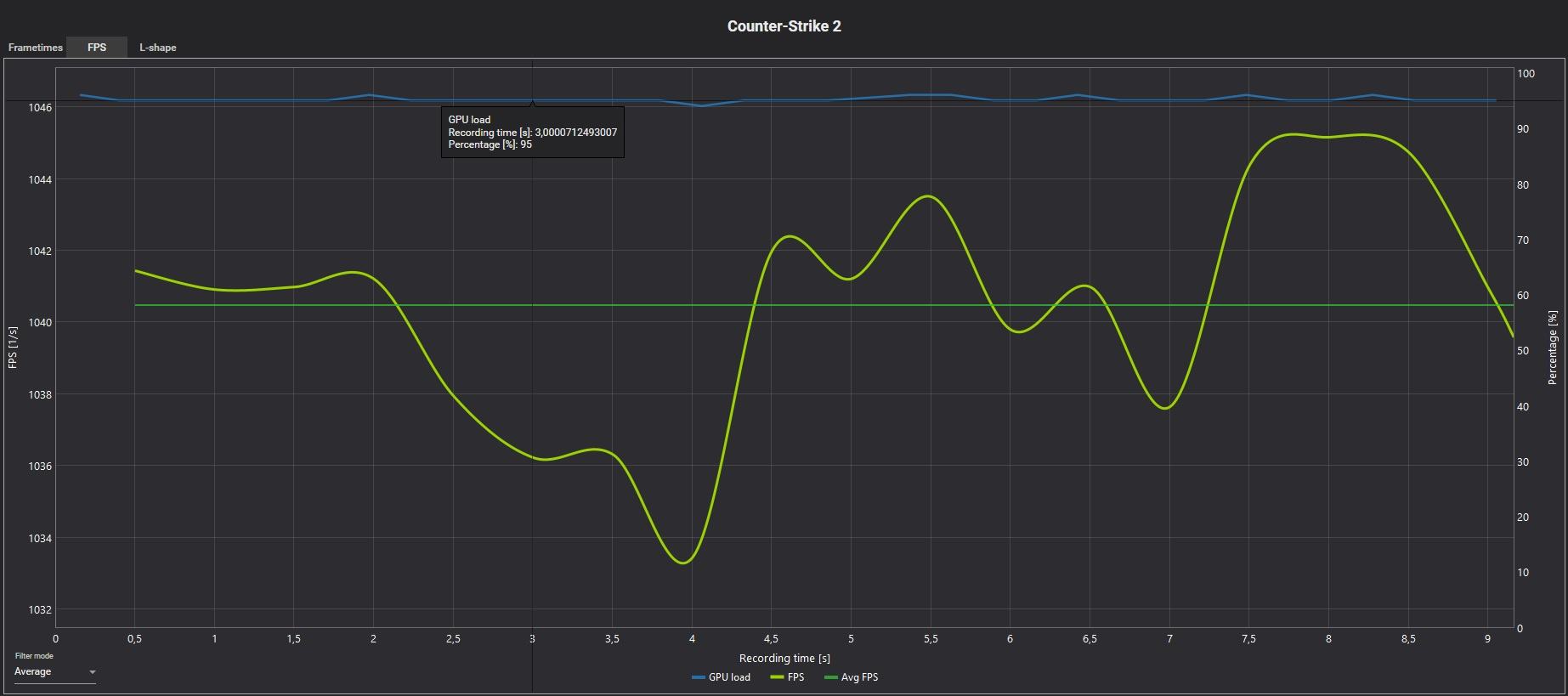Open the L-shape tab
This screenshot has width=1568, height=696.
(x=158, y=48)
